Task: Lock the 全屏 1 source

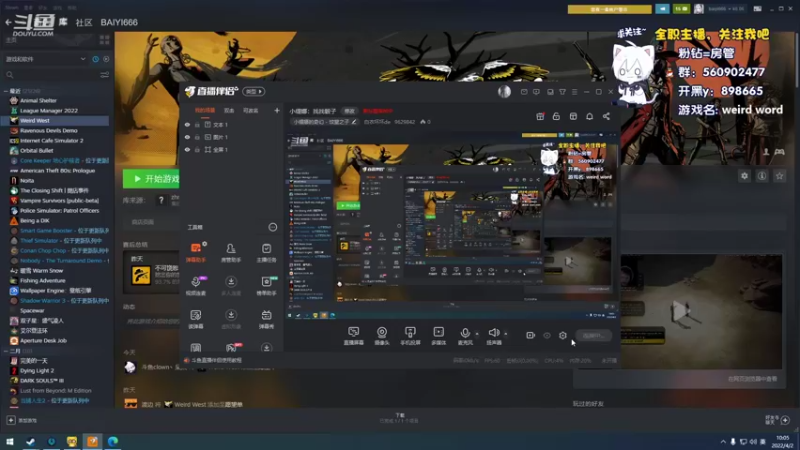Action: [x=197, y=149]
